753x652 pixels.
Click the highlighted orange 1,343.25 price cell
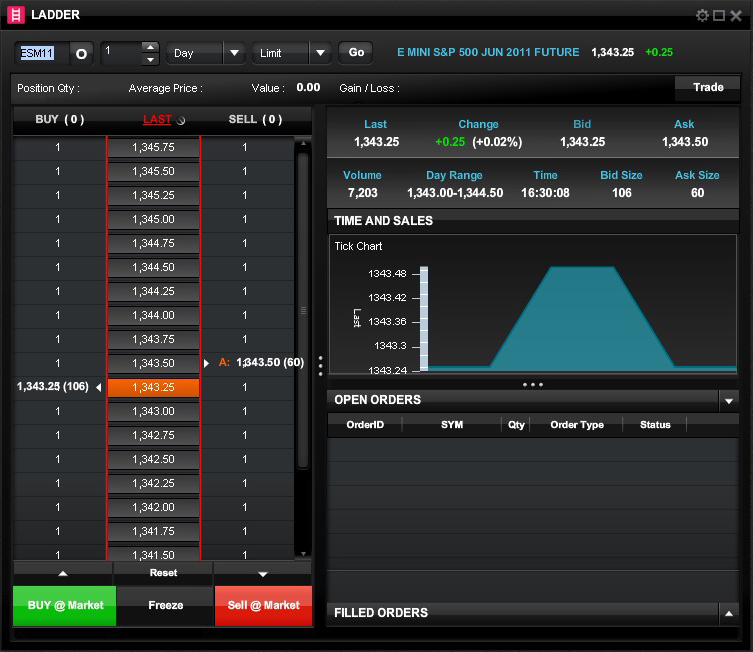pos(154,387)
